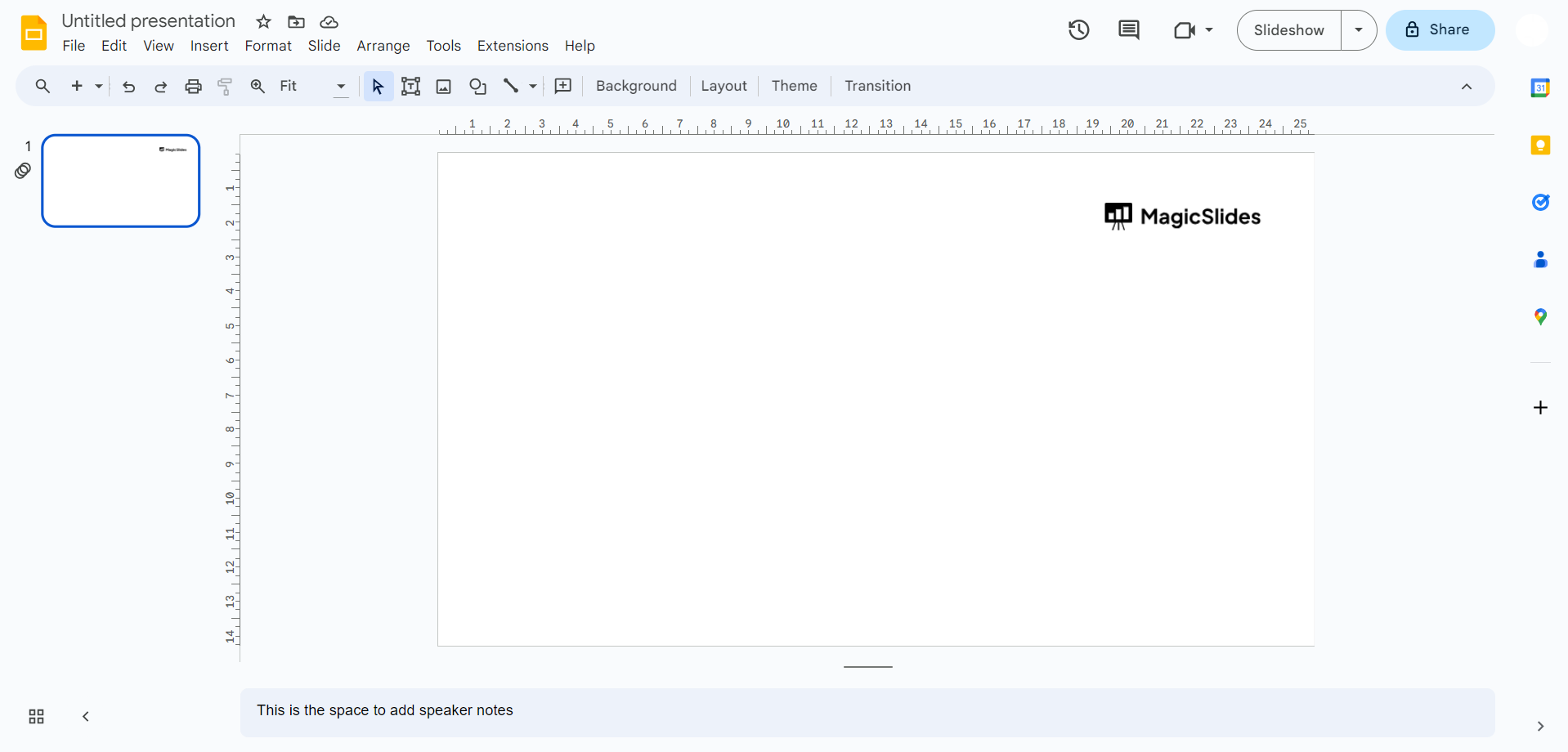This screenshot has width=1568, height=752.
Task: Insert an image via toolbar icon
Action: (x=444, y=87)
